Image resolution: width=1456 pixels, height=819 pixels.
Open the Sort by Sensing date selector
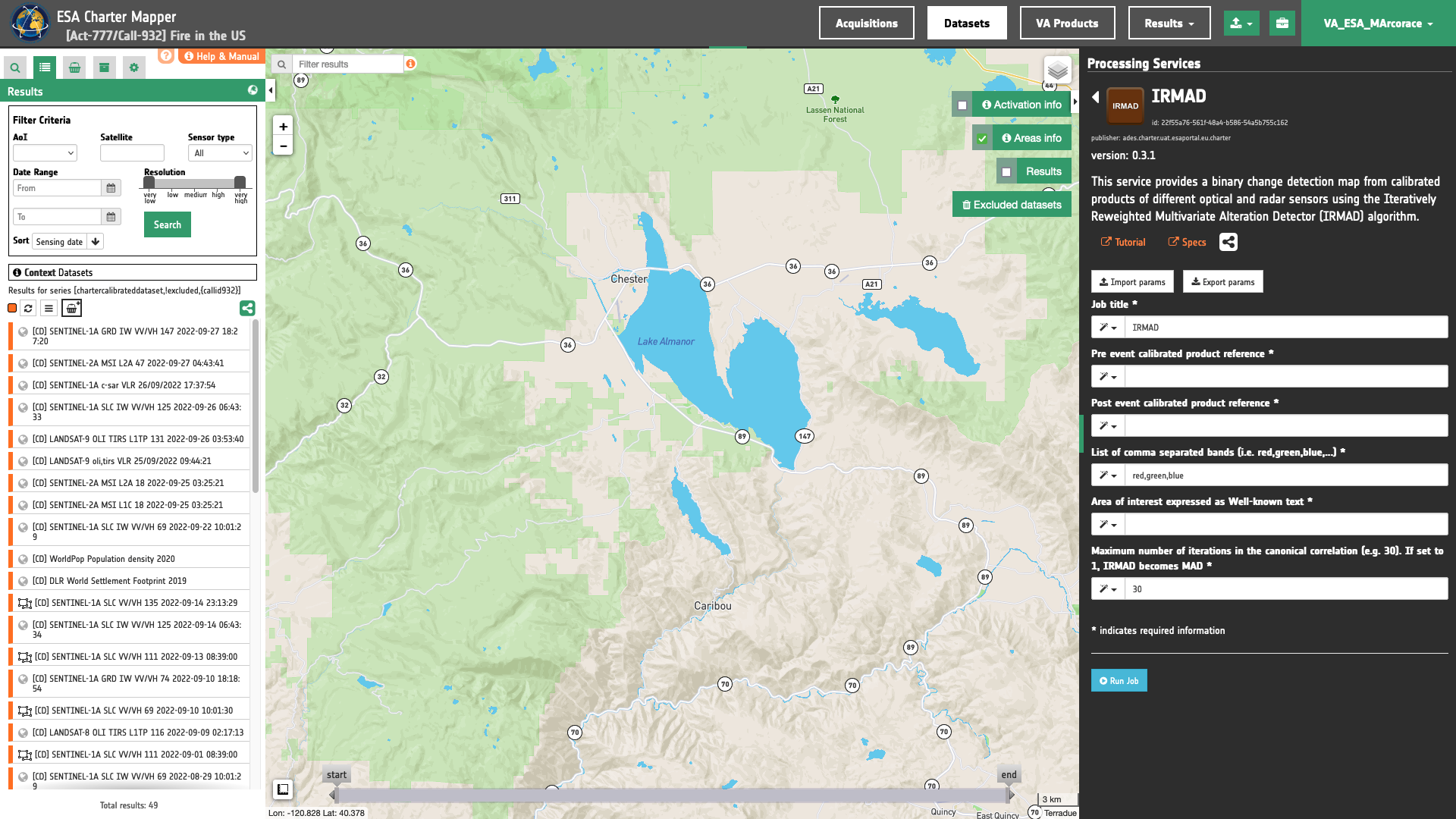click(60, 242)
